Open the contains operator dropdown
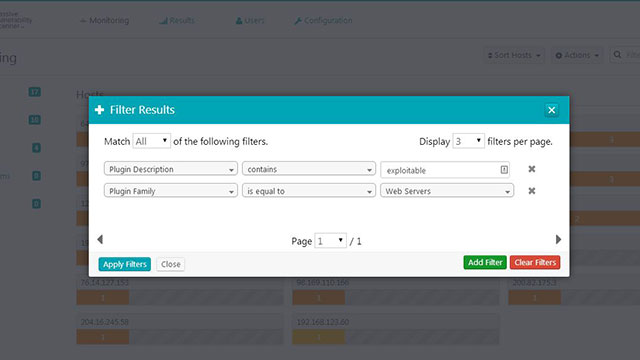 click(309, 169)
